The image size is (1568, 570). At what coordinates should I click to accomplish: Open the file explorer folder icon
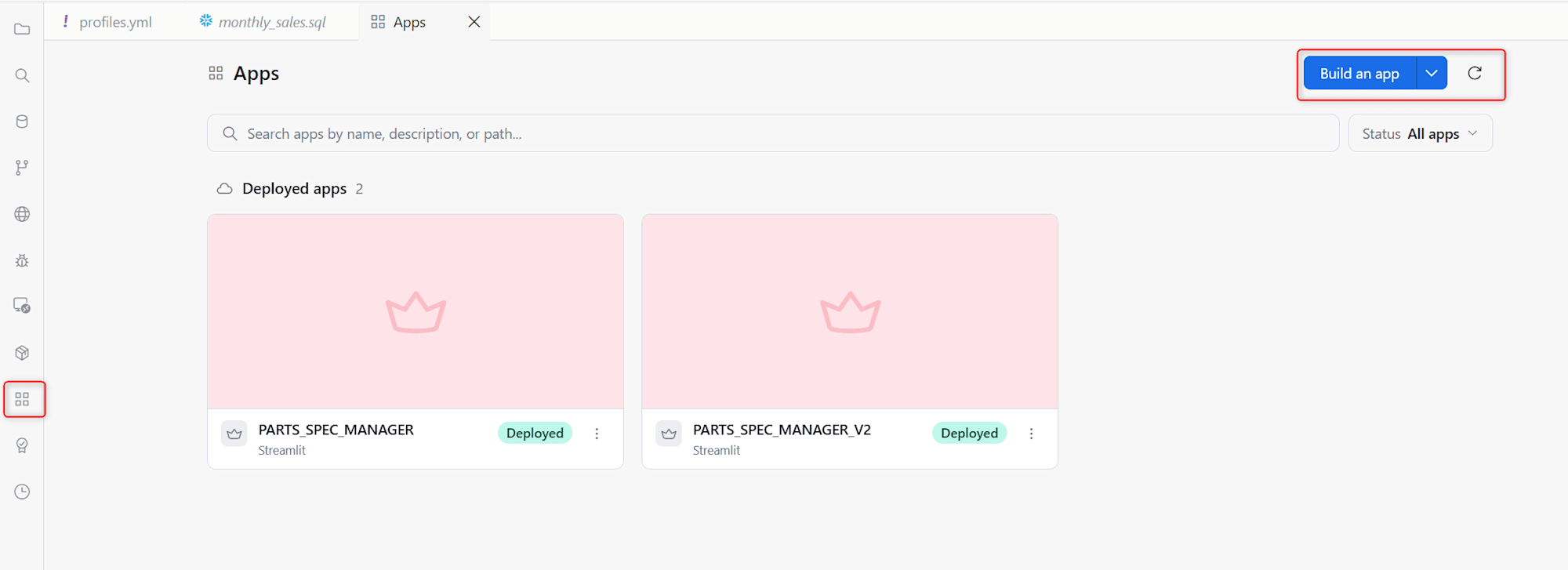(x=22, y=30)
